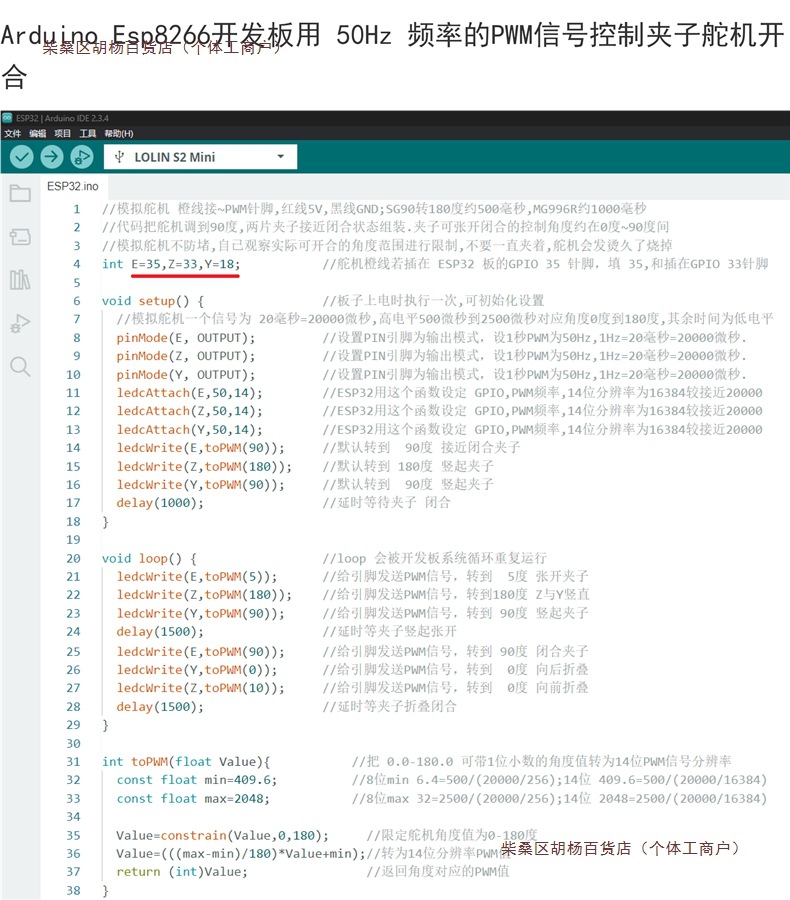The width and height of the screenshot is (790, 900).
Task: Open the Boards Manager sidebar icon
Action: (x=20, y=236)
